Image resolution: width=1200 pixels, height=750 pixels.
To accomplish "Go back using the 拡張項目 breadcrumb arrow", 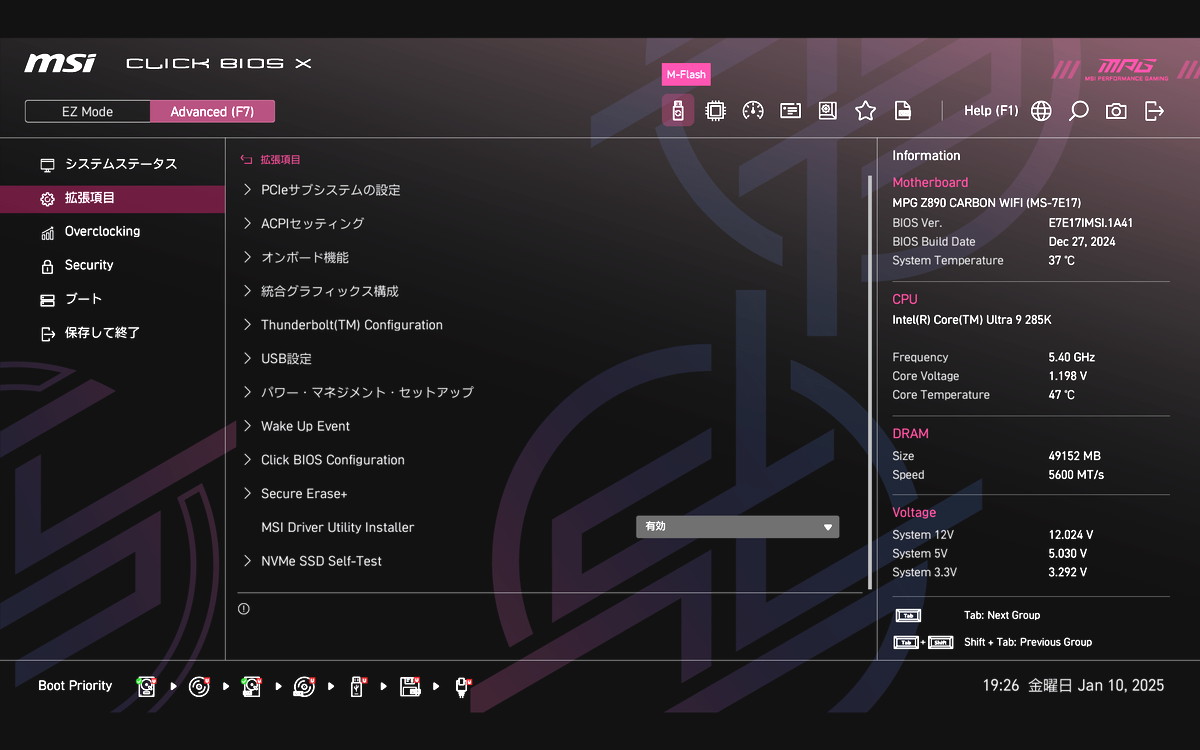I will (246, 160).
